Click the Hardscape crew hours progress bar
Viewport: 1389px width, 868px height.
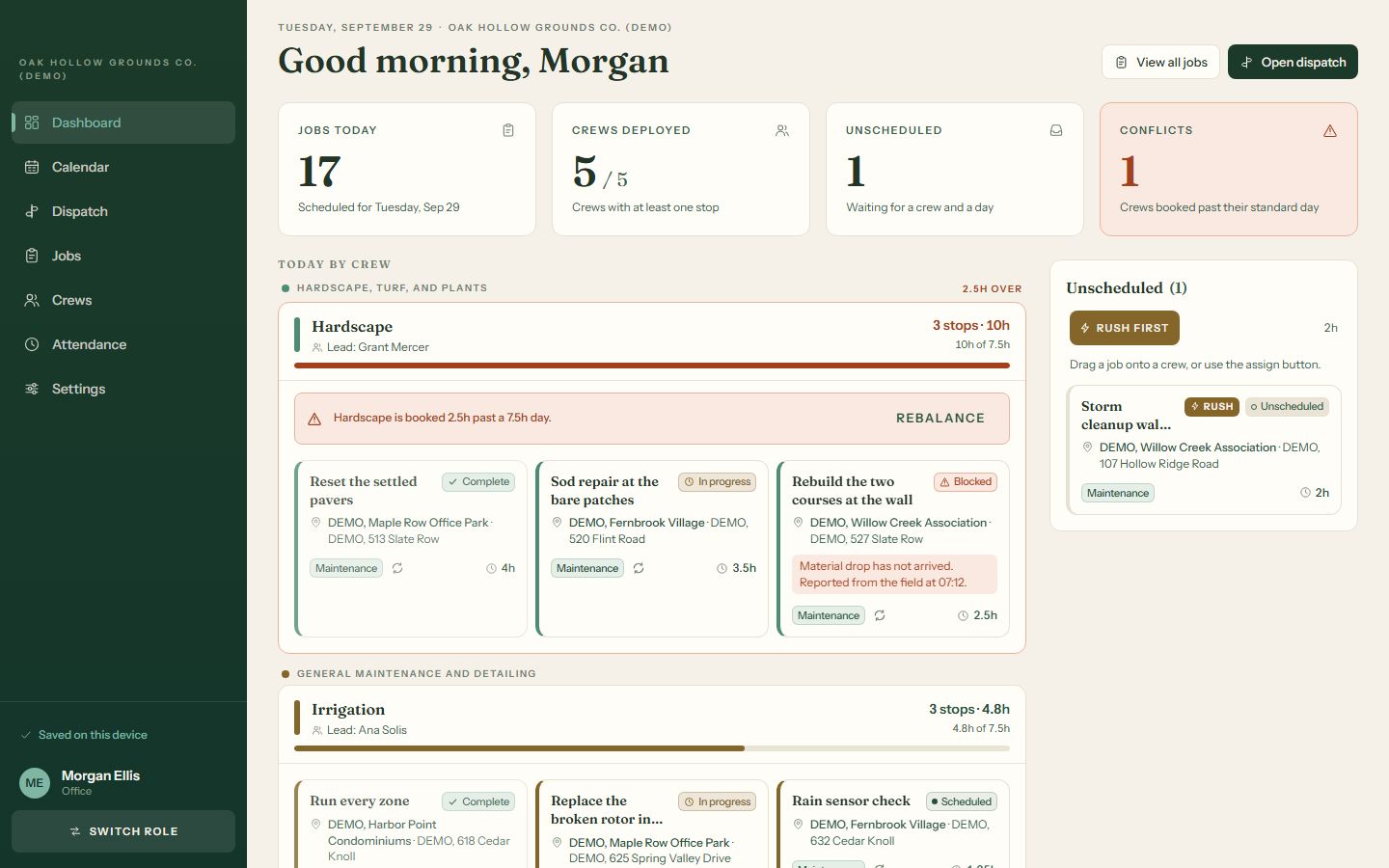[x=652, y=366]
